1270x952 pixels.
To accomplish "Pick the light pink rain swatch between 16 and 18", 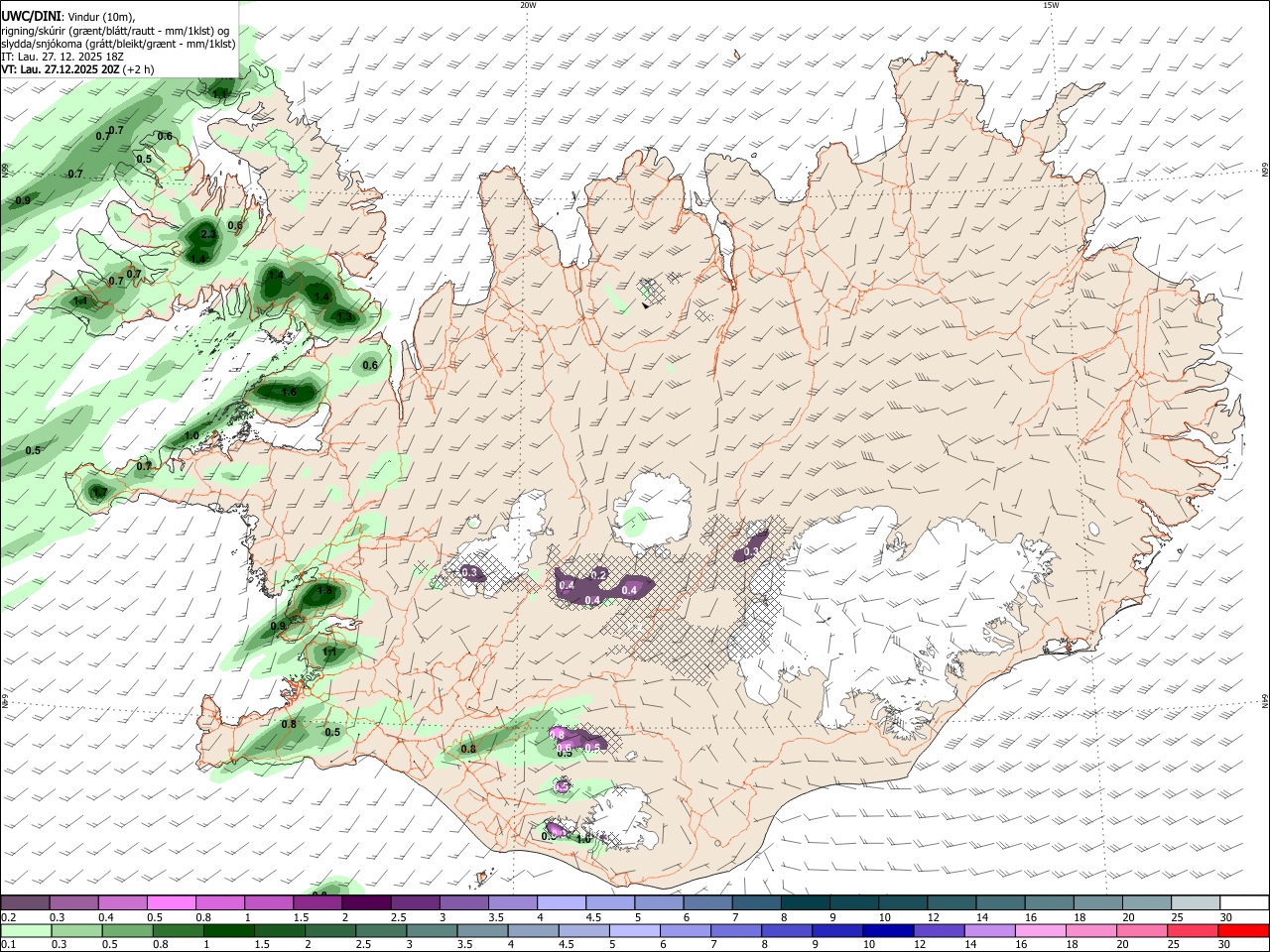I will (1042, 931).
